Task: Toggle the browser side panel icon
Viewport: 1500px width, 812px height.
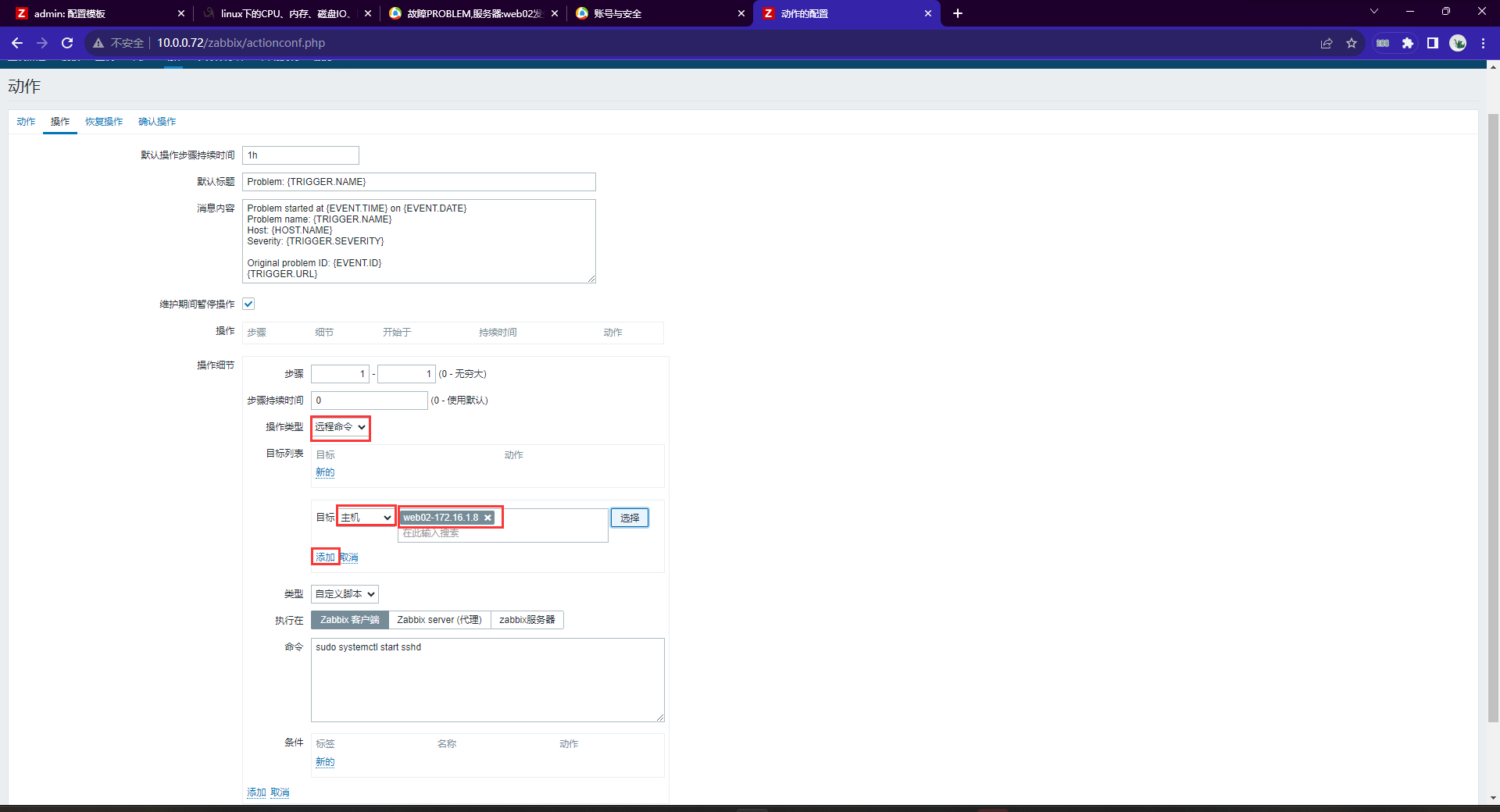Action: pyautogui.click(x=1433, y=43)
